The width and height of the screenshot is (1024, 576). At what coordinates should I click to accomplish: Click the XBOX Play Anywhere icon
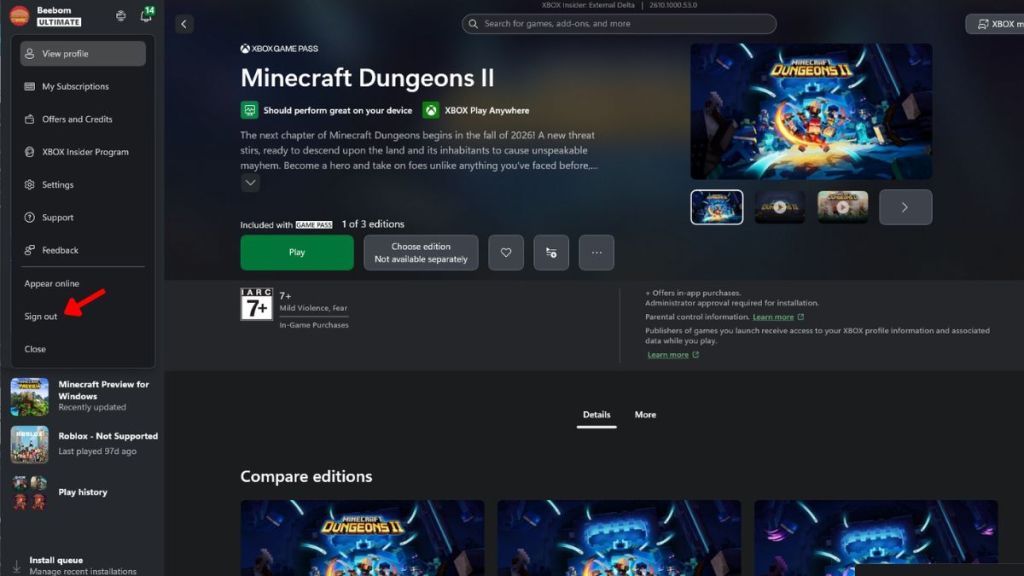coord(431,110)
